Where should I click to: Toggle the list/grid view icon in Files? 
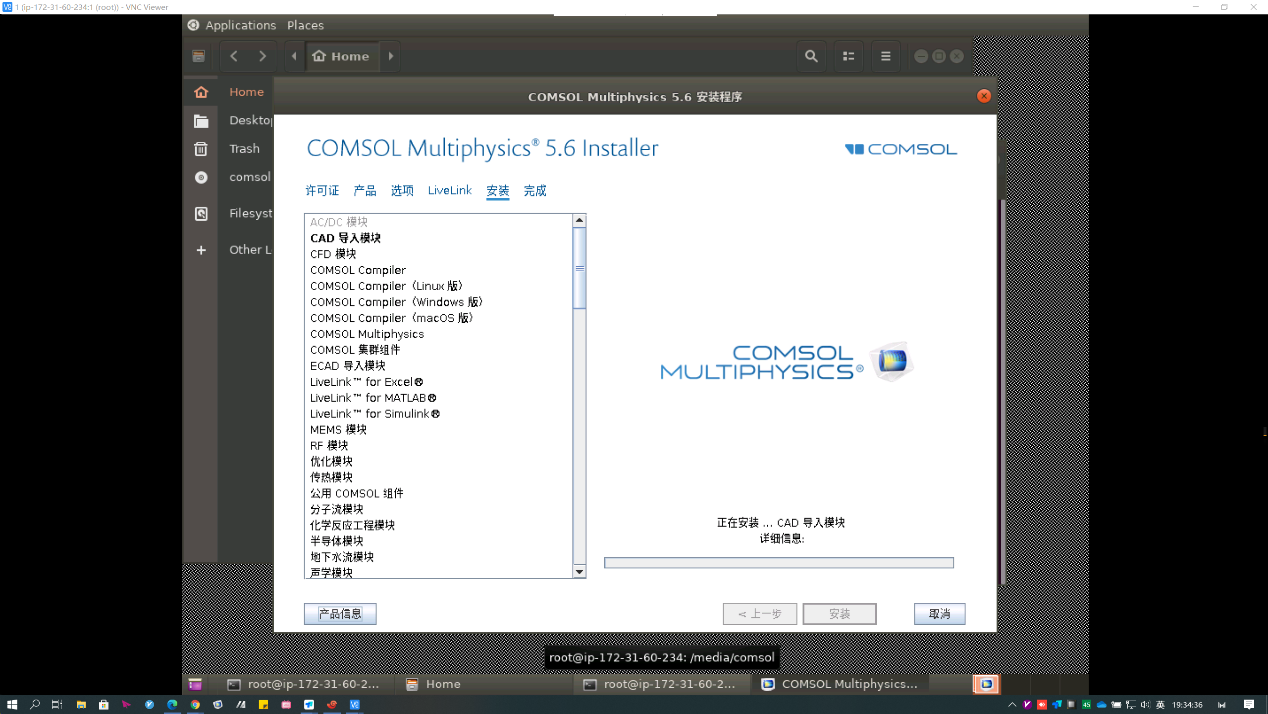tap(848, 57)
